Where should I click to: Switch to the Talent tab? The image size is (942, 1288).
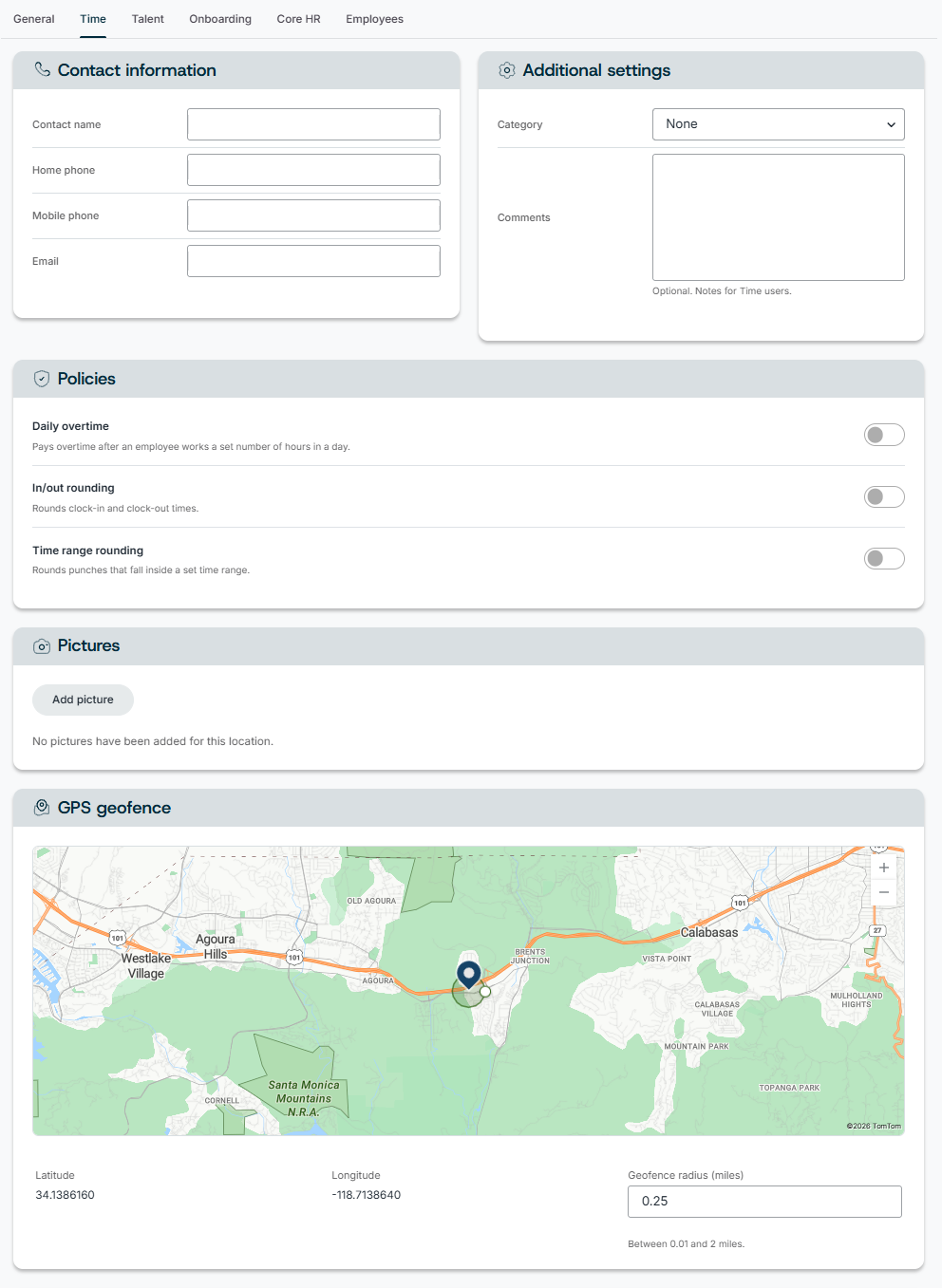pyautogui.click(x=148, y=19)
